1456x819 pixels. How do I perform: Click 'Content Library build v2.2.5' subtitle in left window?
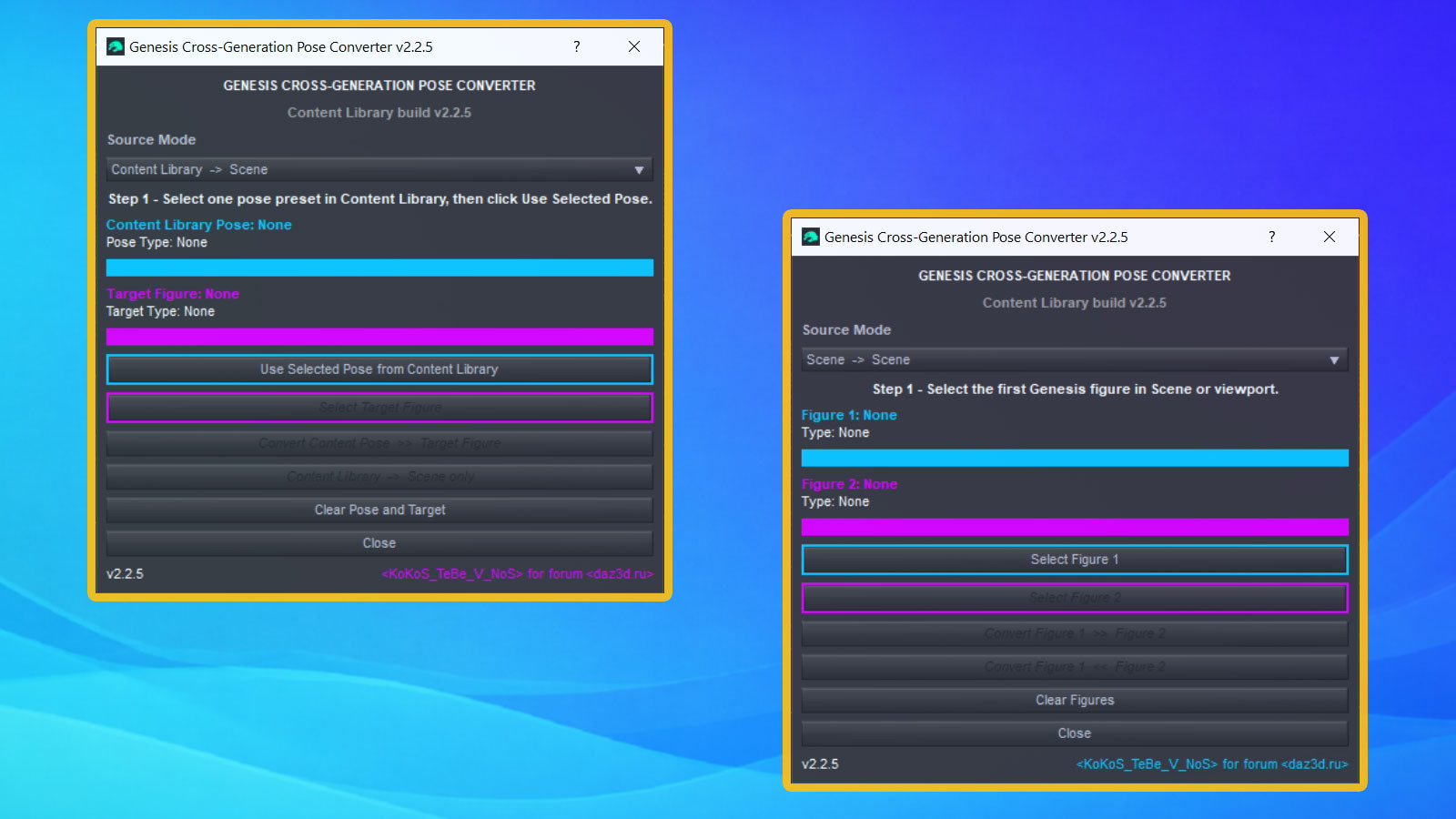click(x=379, y=113)
